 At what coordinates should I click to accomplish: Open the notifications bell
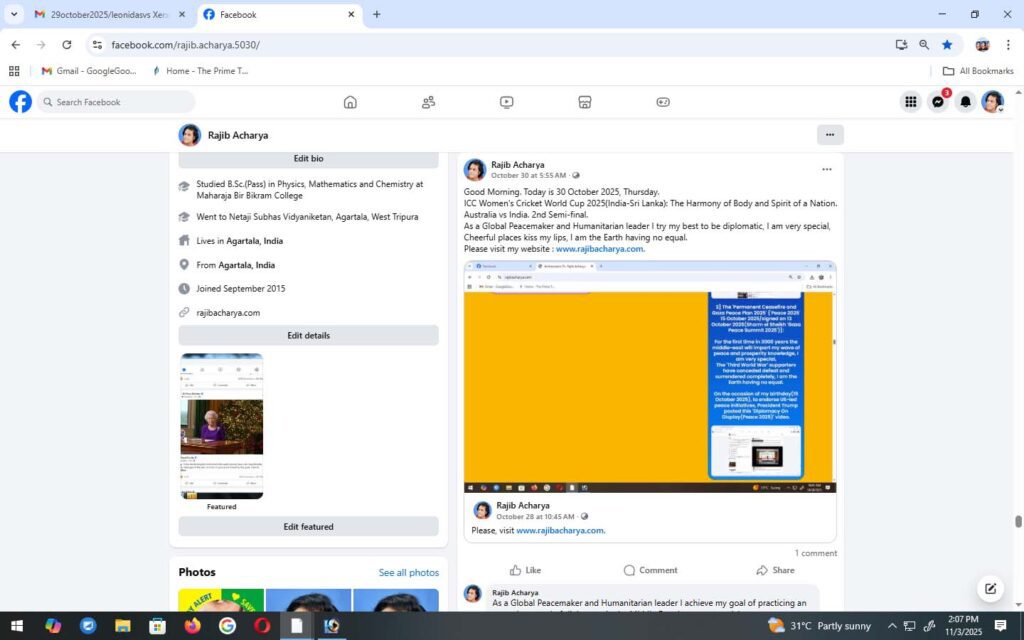[x=965, y=102]
